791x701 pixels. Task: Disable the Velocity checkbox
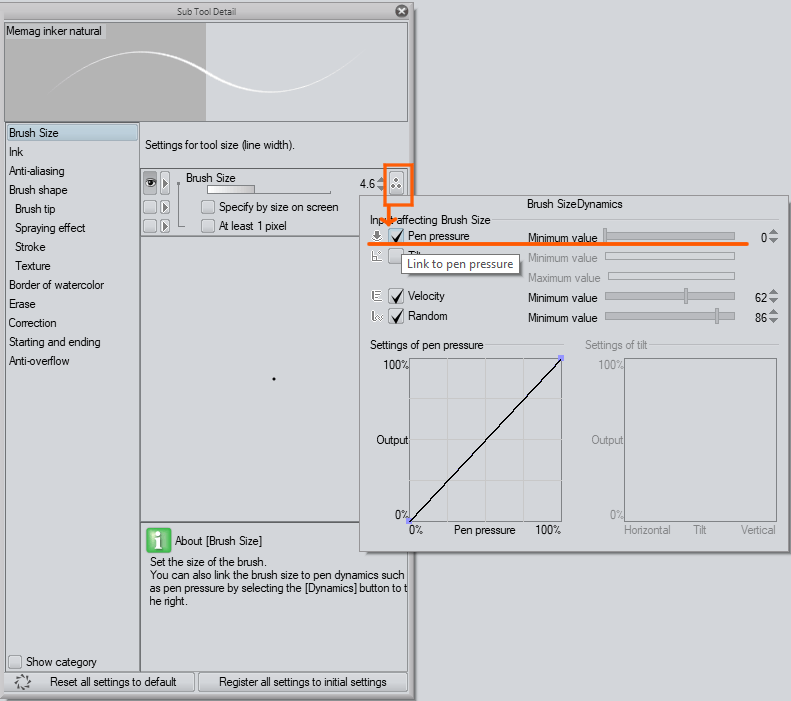pyautogui.click(x=396, y=297)
